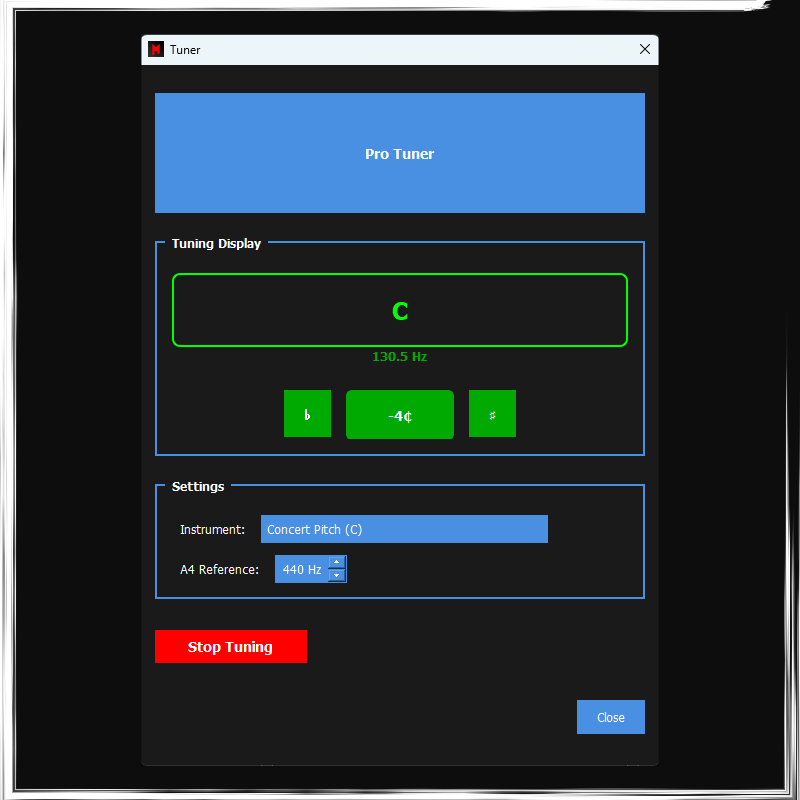Click the Tuning Display group title

coord(216,243)
